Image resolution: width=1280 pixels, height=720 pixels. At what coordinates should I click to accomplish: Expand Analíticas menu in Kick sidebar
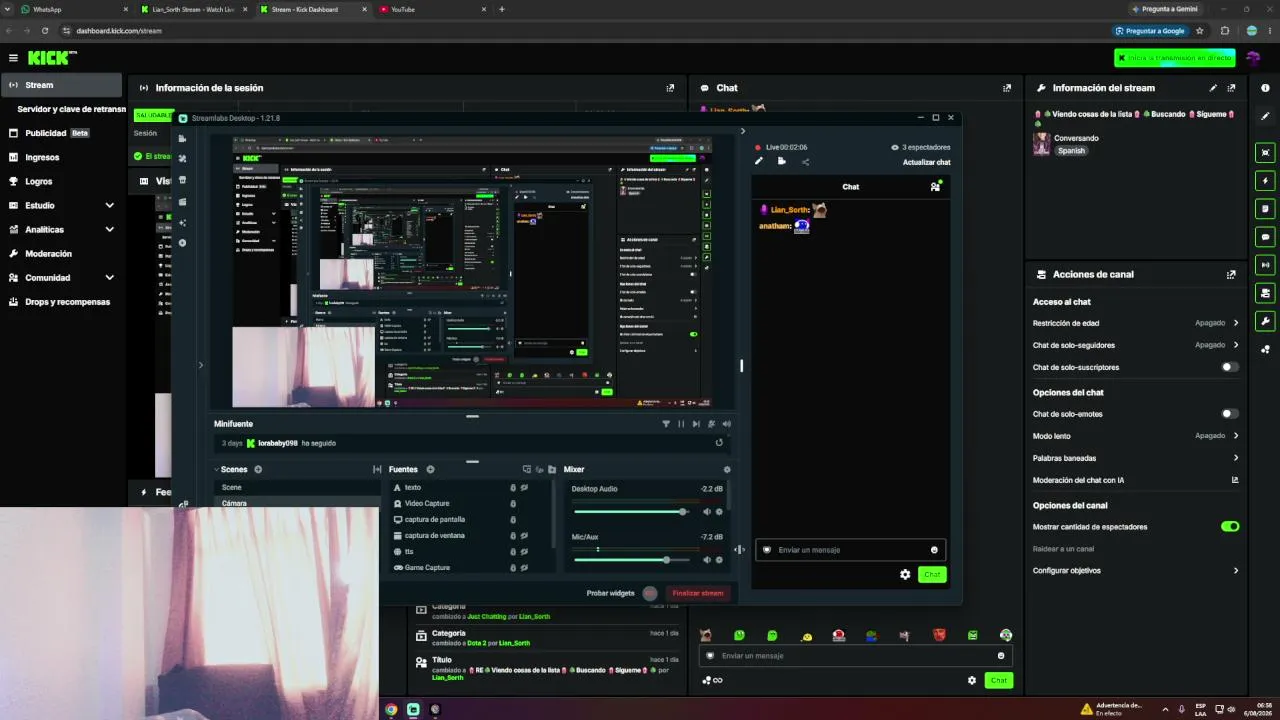(x=109, y=229)
